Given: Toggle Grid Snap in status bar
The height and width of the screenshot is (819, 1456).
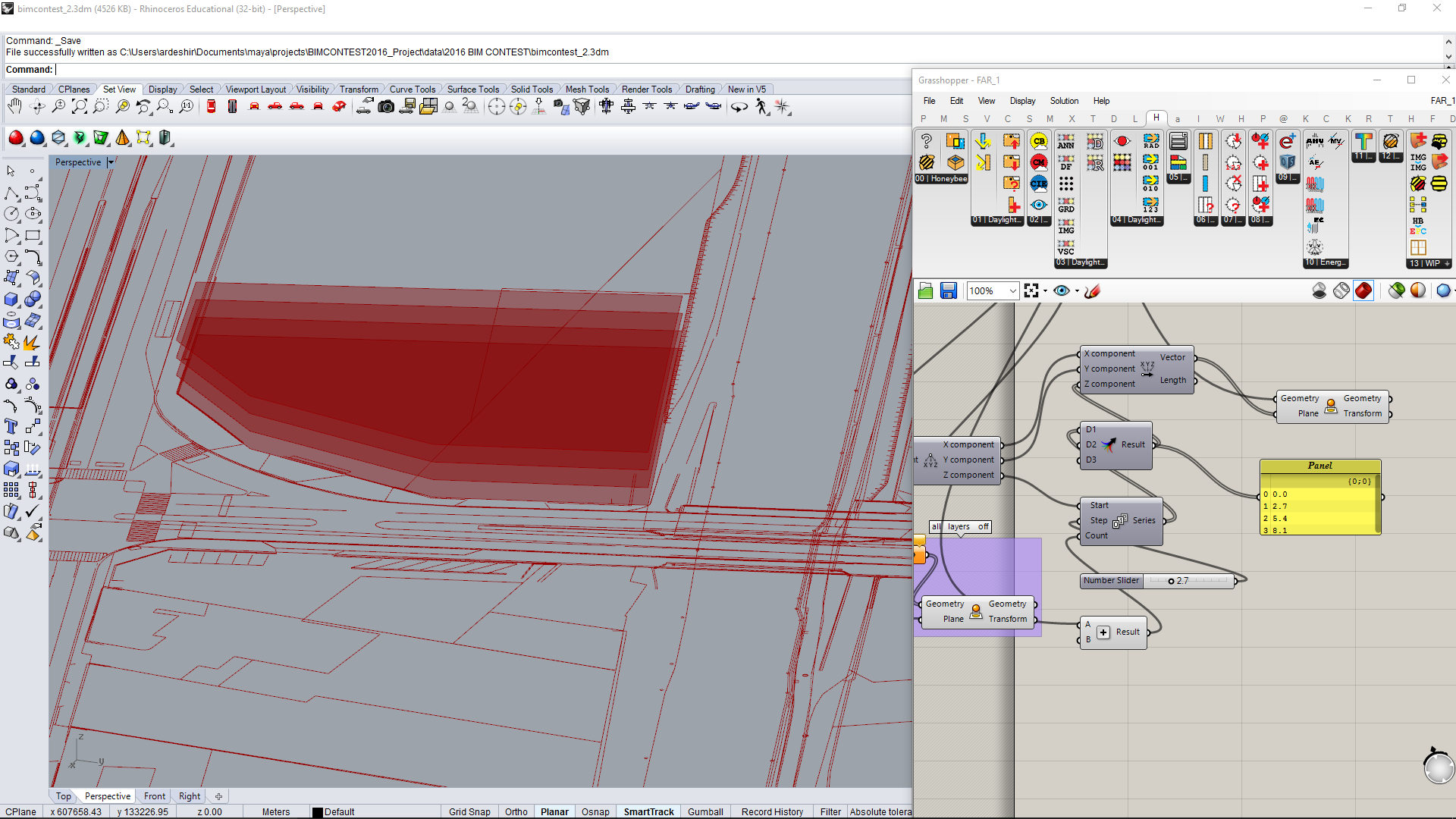Looking at the screenshot, I should 469,811.
